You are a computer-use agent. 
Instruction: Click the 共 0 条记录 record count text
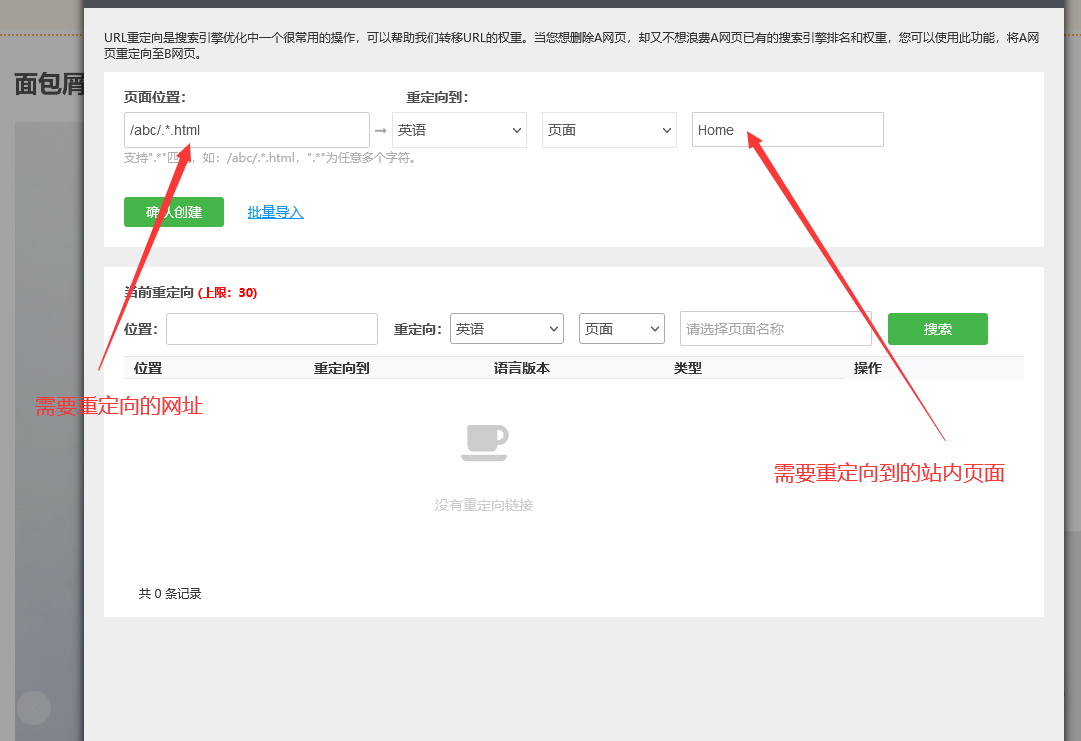click(x=170, y=593)
